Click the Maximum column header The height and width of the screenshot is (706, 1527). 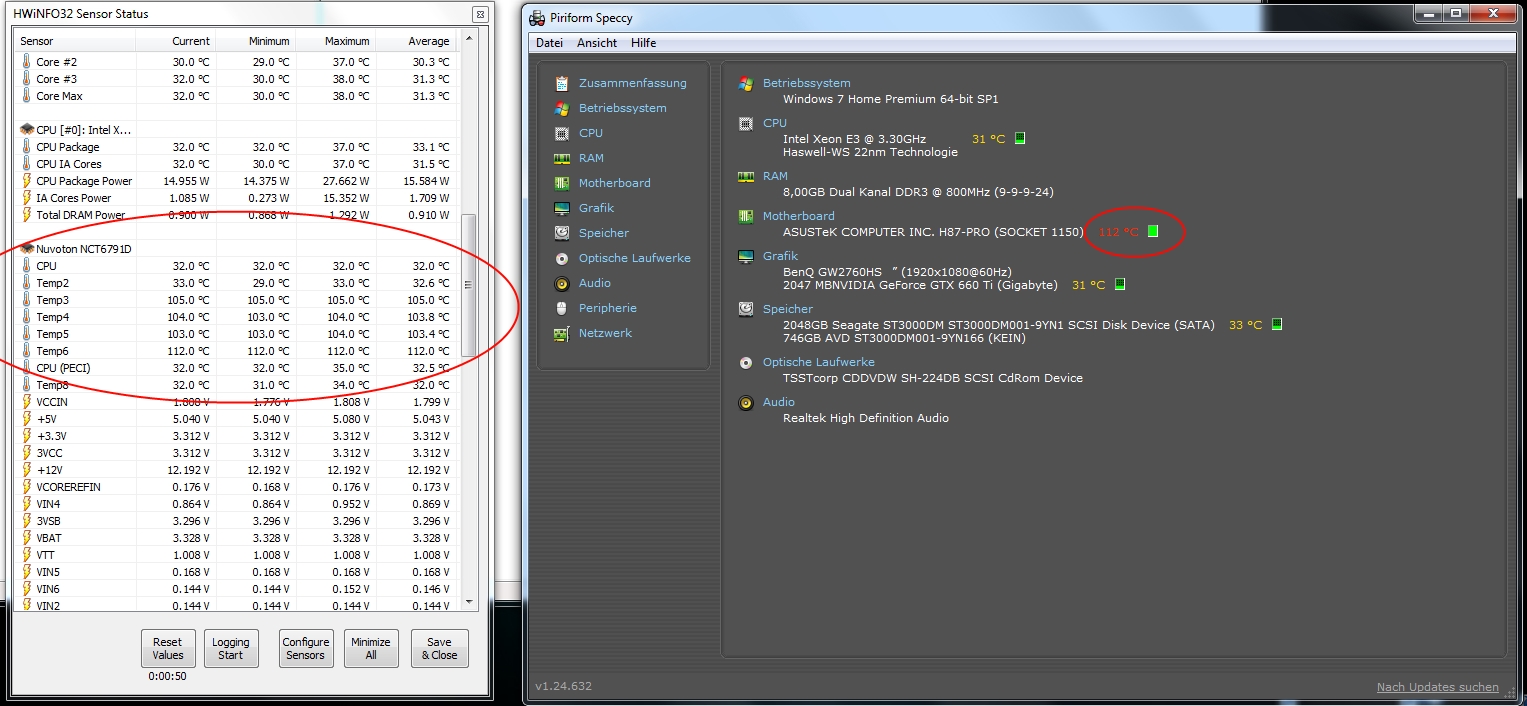click(x=335, y=41)
